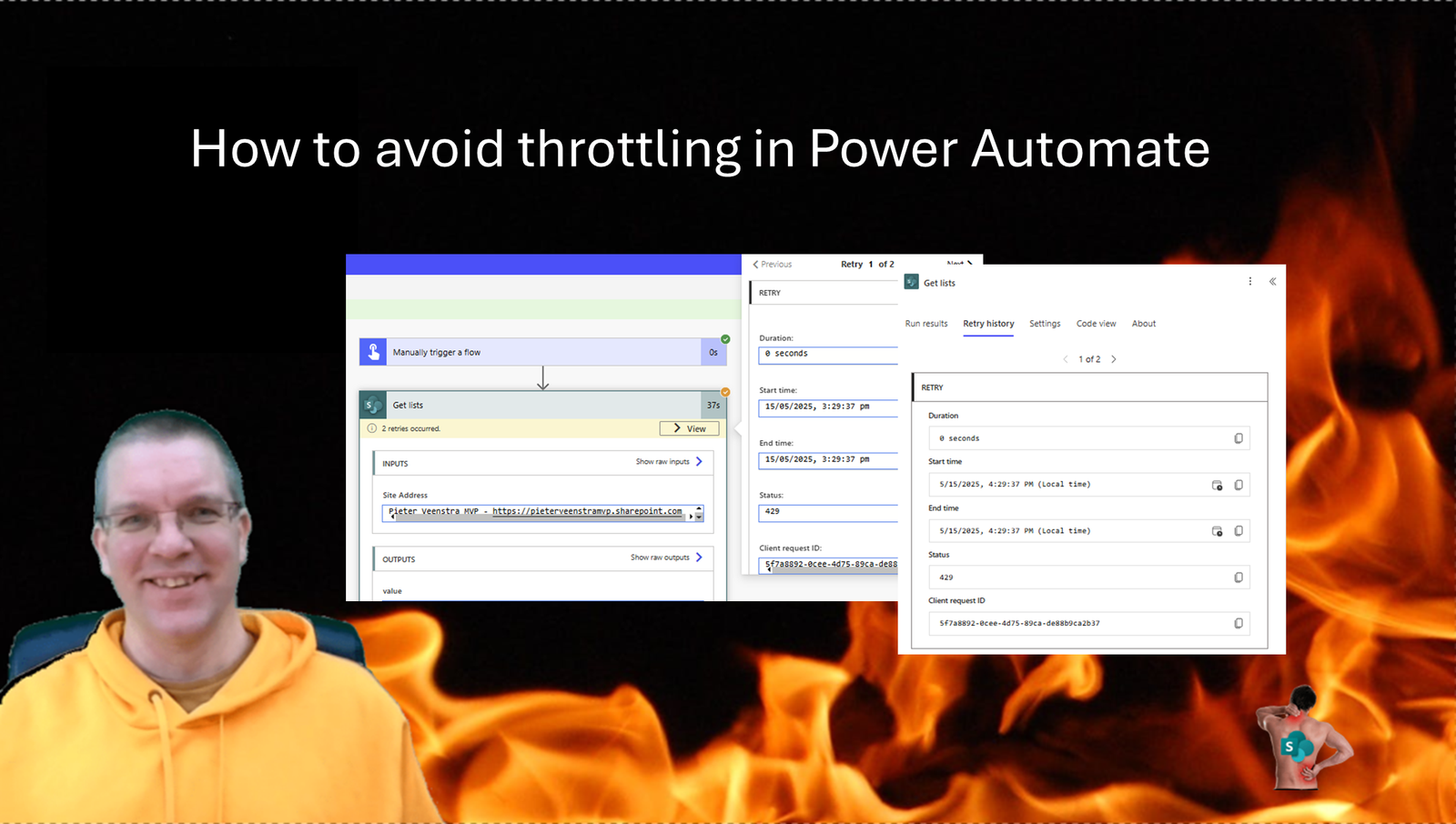Open the Run results tab
The width and height of the screenshot is (1456, 824).
(x=926, y=324)
